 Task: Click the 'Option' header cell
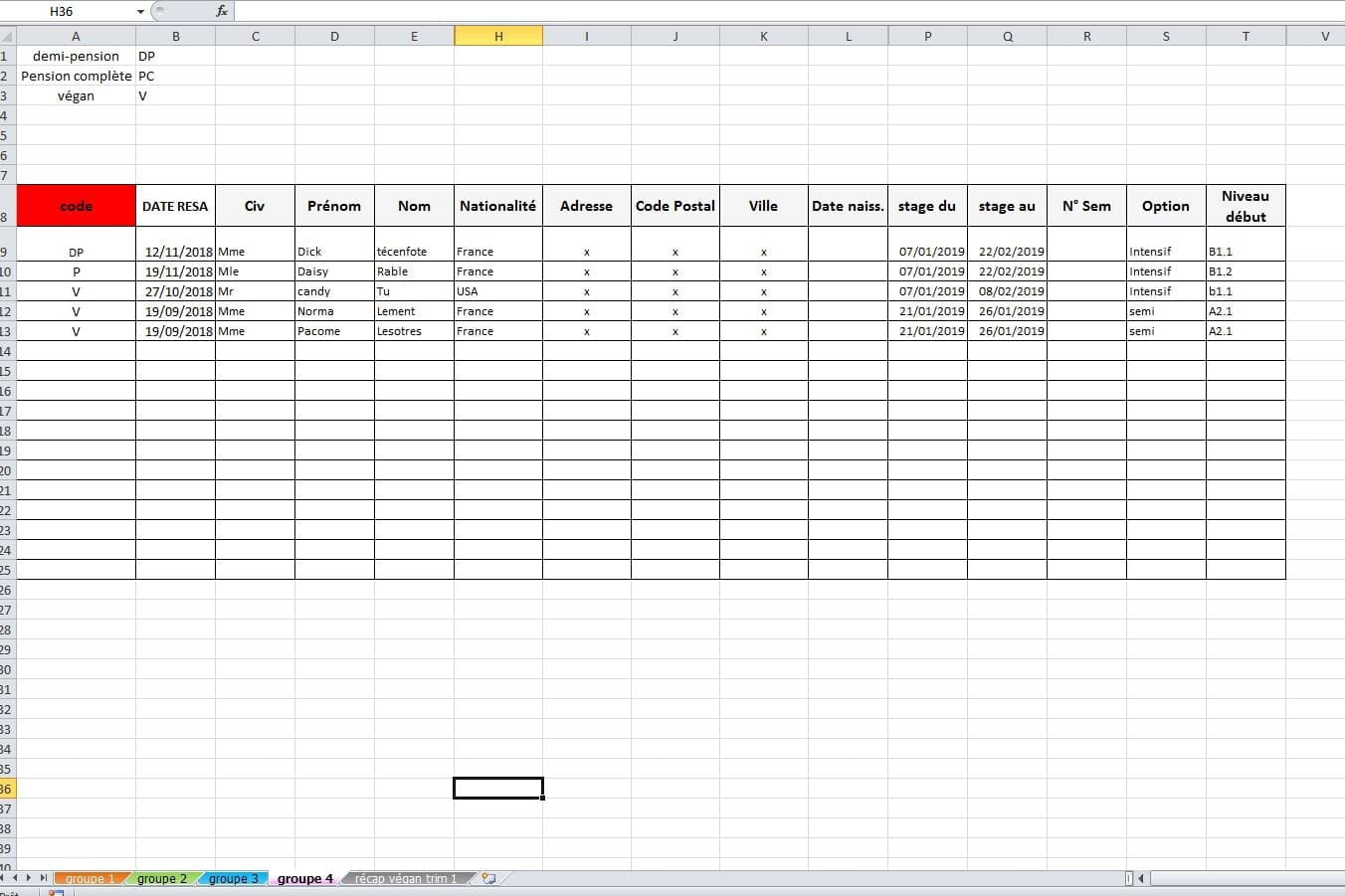pos(1166,206)
